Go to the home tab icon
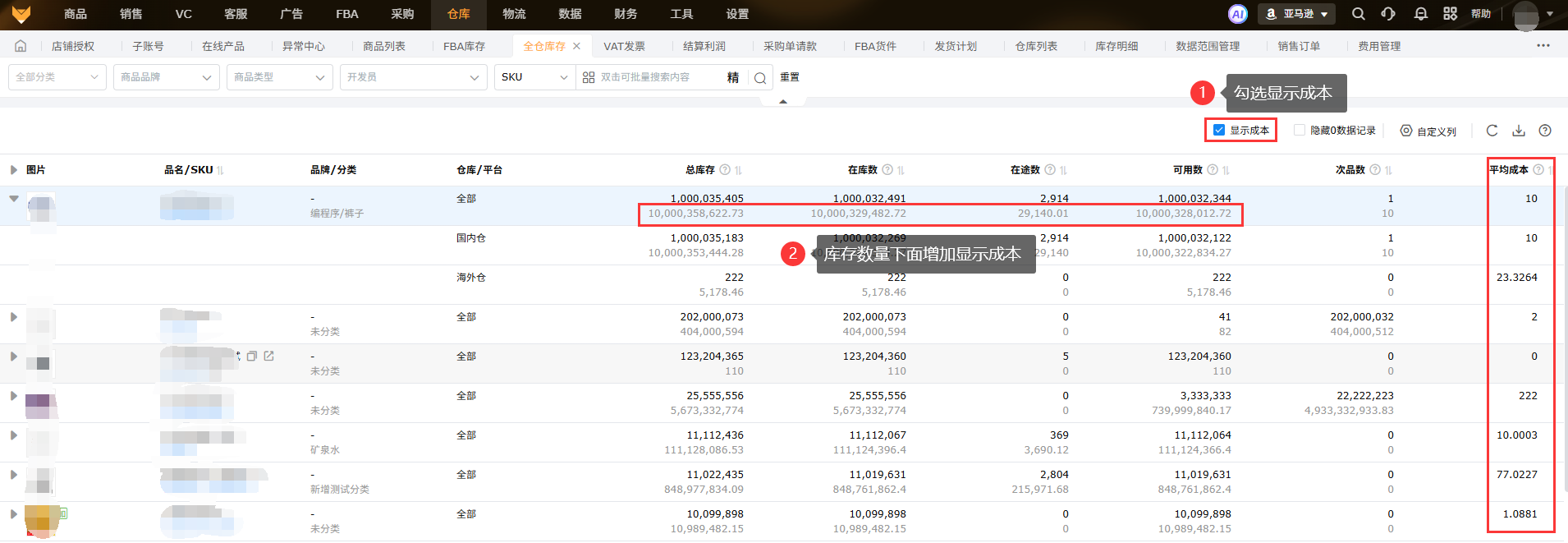This screenshot has height=543, width=1568. pyautogui.click(x=21, y=46)
